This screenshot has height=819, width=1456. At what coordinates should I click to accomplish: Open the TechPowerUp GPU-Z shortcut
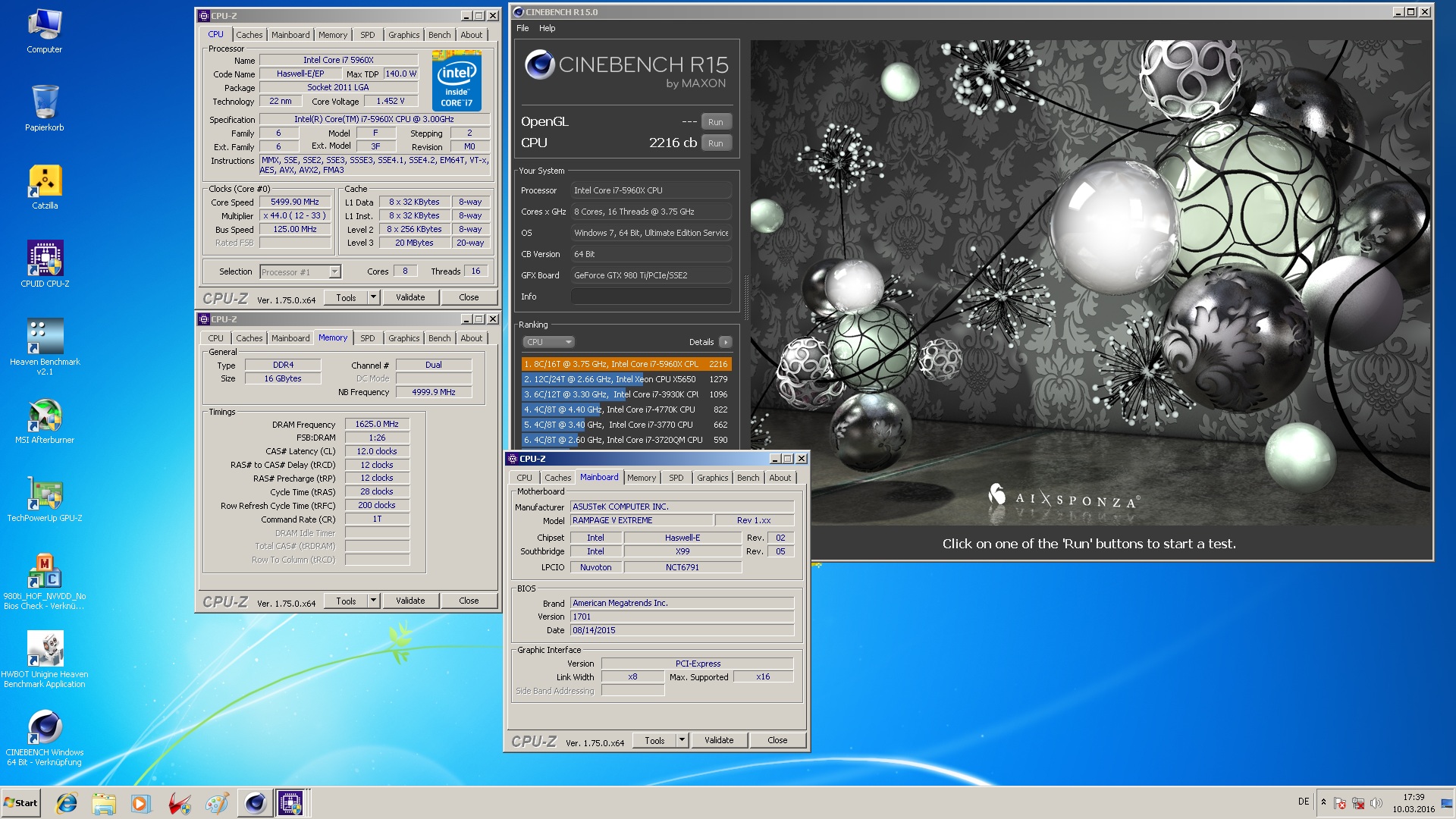[x=45, y=499]
